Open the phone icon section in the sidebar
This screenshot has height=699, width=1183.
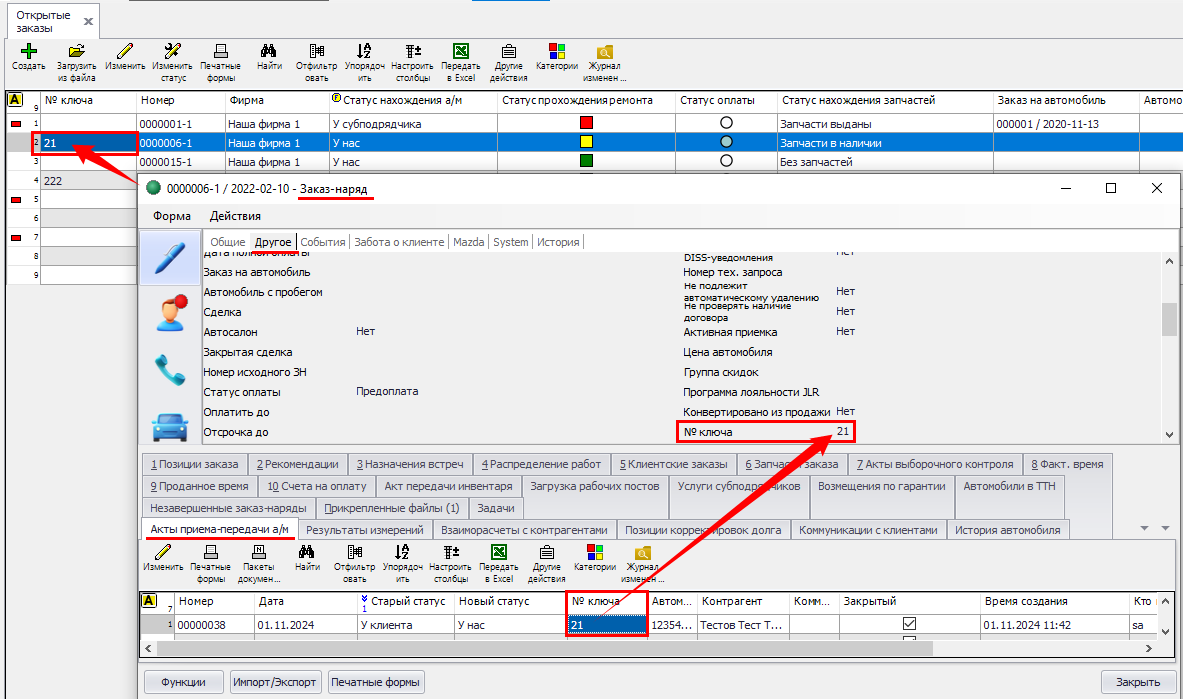pos(169,370)
